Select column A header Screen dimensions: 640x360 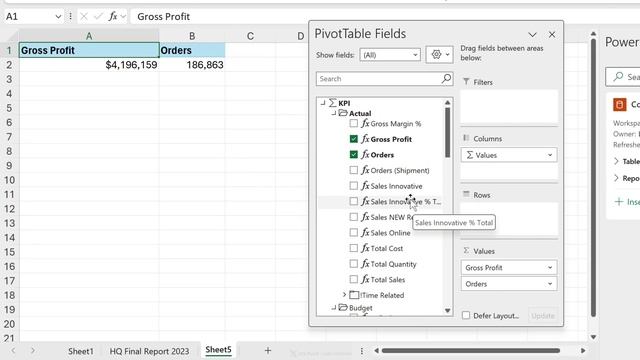tap(89, 36)
